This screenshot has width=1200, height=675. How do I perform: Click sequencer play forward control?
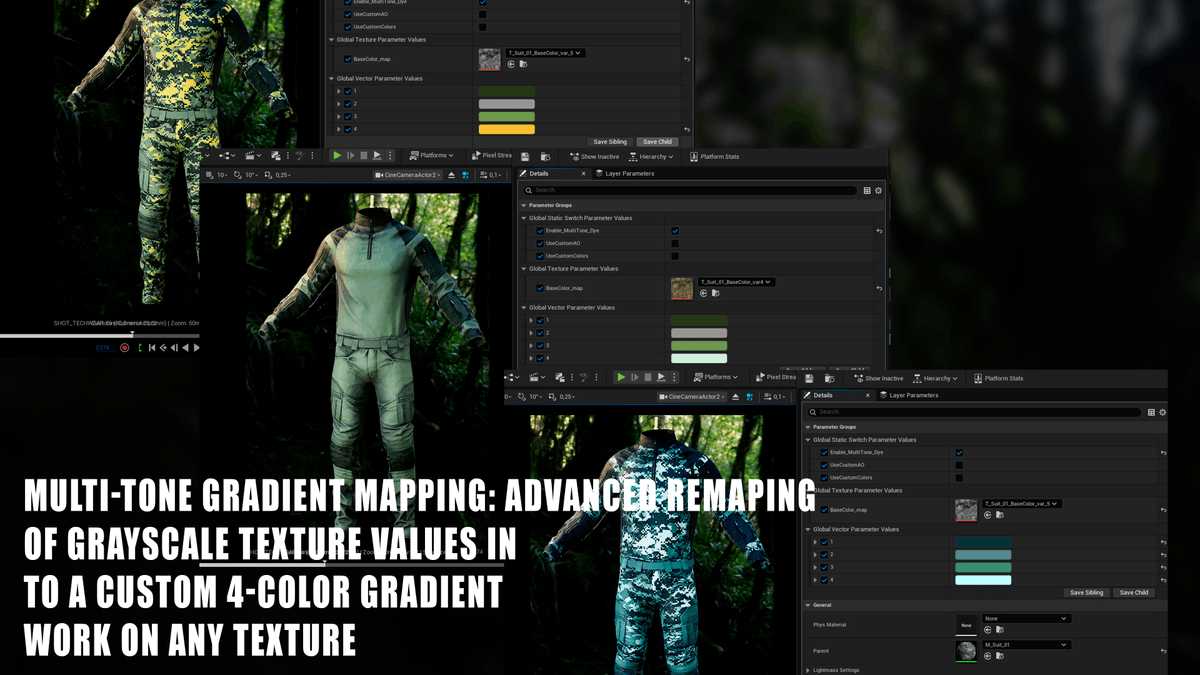tap(196, 348)
